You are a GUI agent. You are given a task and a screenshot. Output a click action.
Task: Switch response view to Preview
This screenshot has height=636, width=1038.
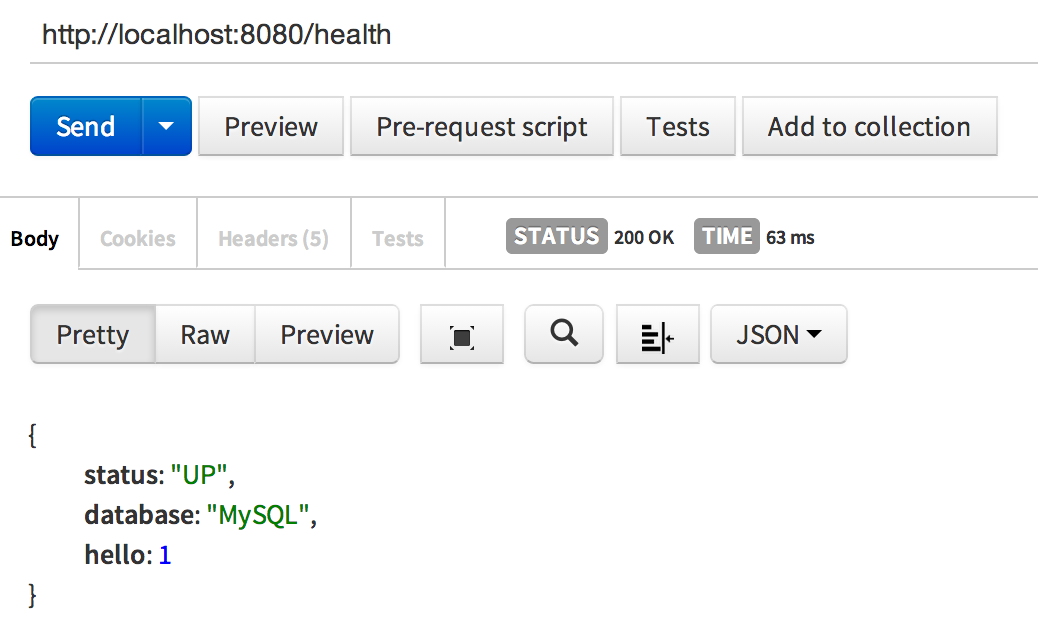327,334
